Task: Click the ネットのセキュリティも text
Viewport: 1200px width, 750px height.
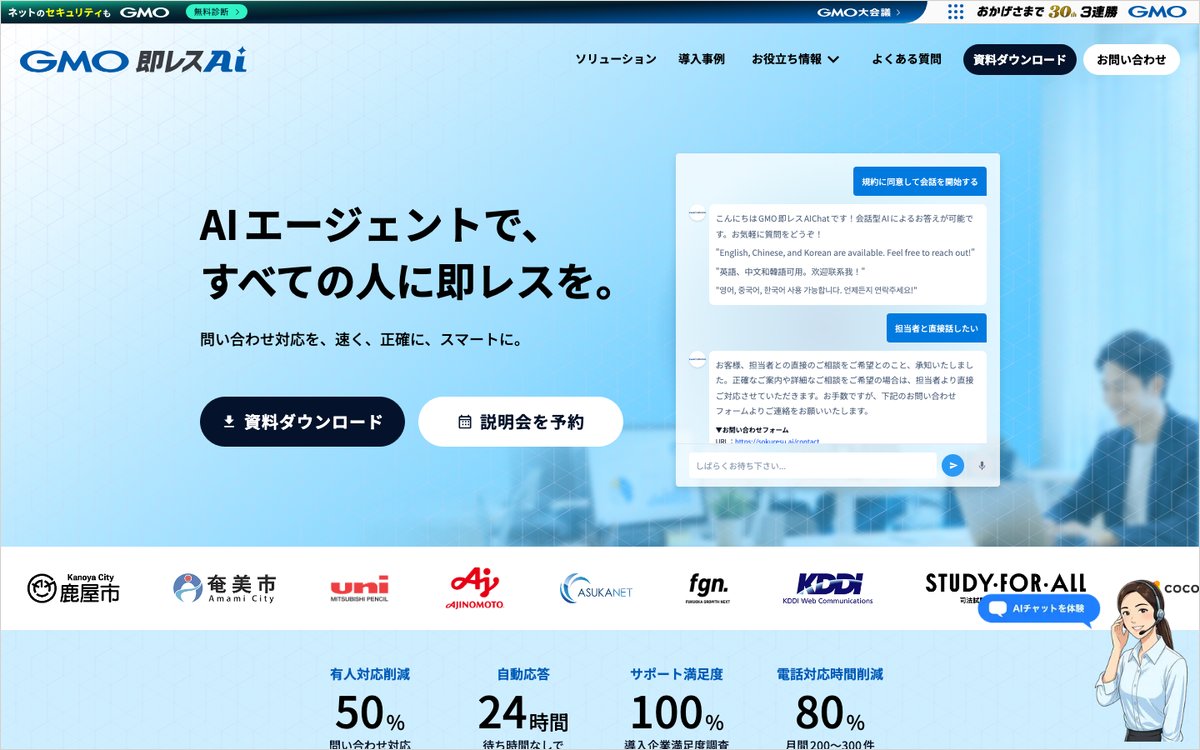Action: (58, 12)
